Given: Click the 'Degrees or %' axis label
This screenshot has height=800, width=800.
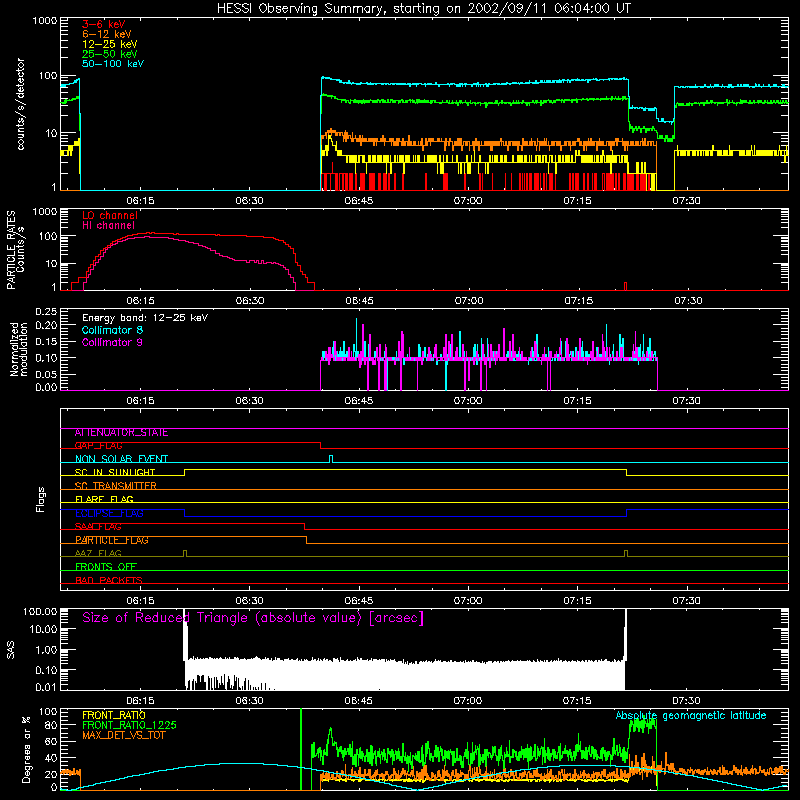Looking at the screenshot, I should pos(26,749).
